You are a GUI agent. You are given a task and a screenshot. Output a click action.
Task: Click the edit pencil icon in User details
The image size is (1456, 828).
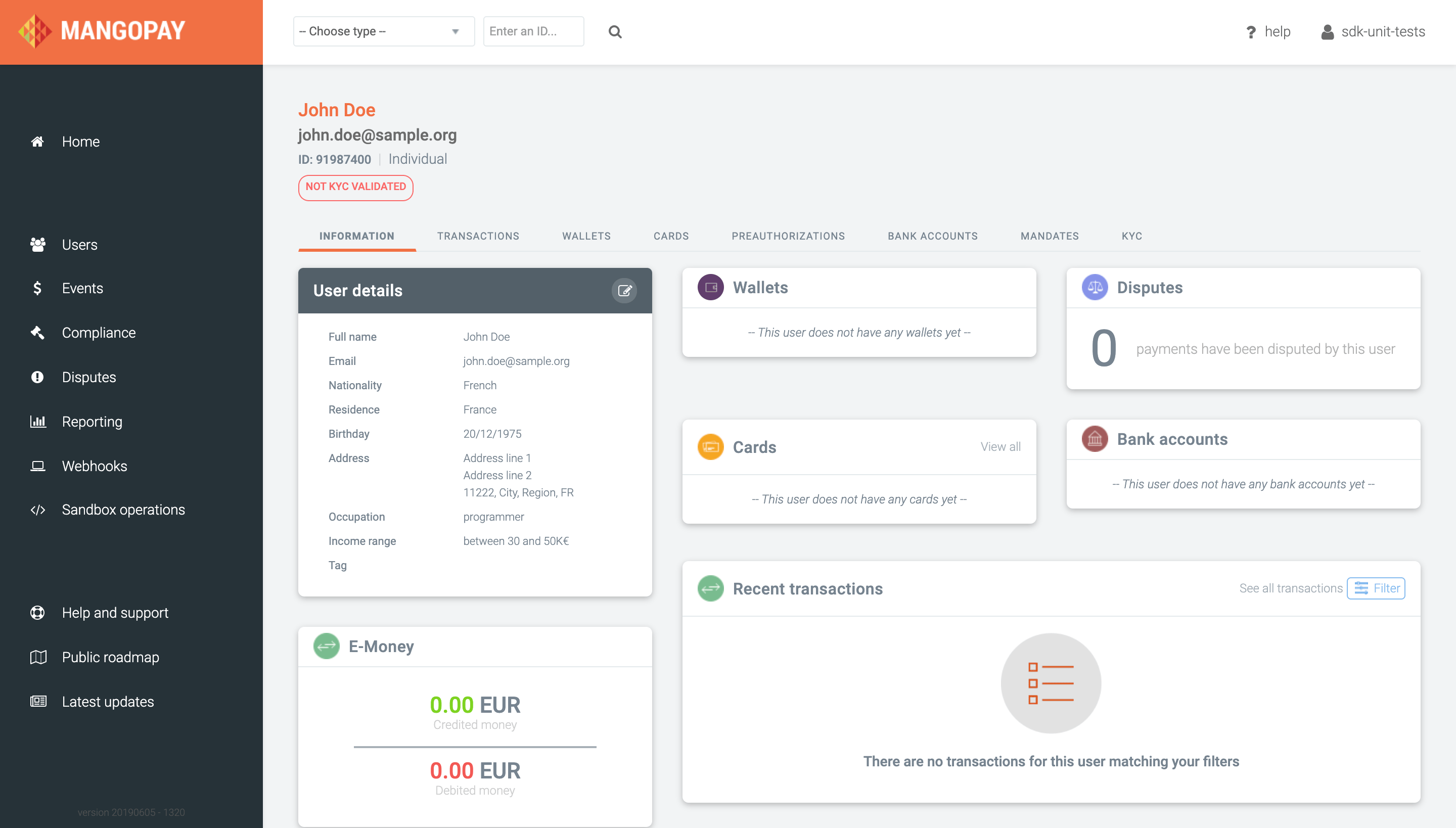[624, 291]
